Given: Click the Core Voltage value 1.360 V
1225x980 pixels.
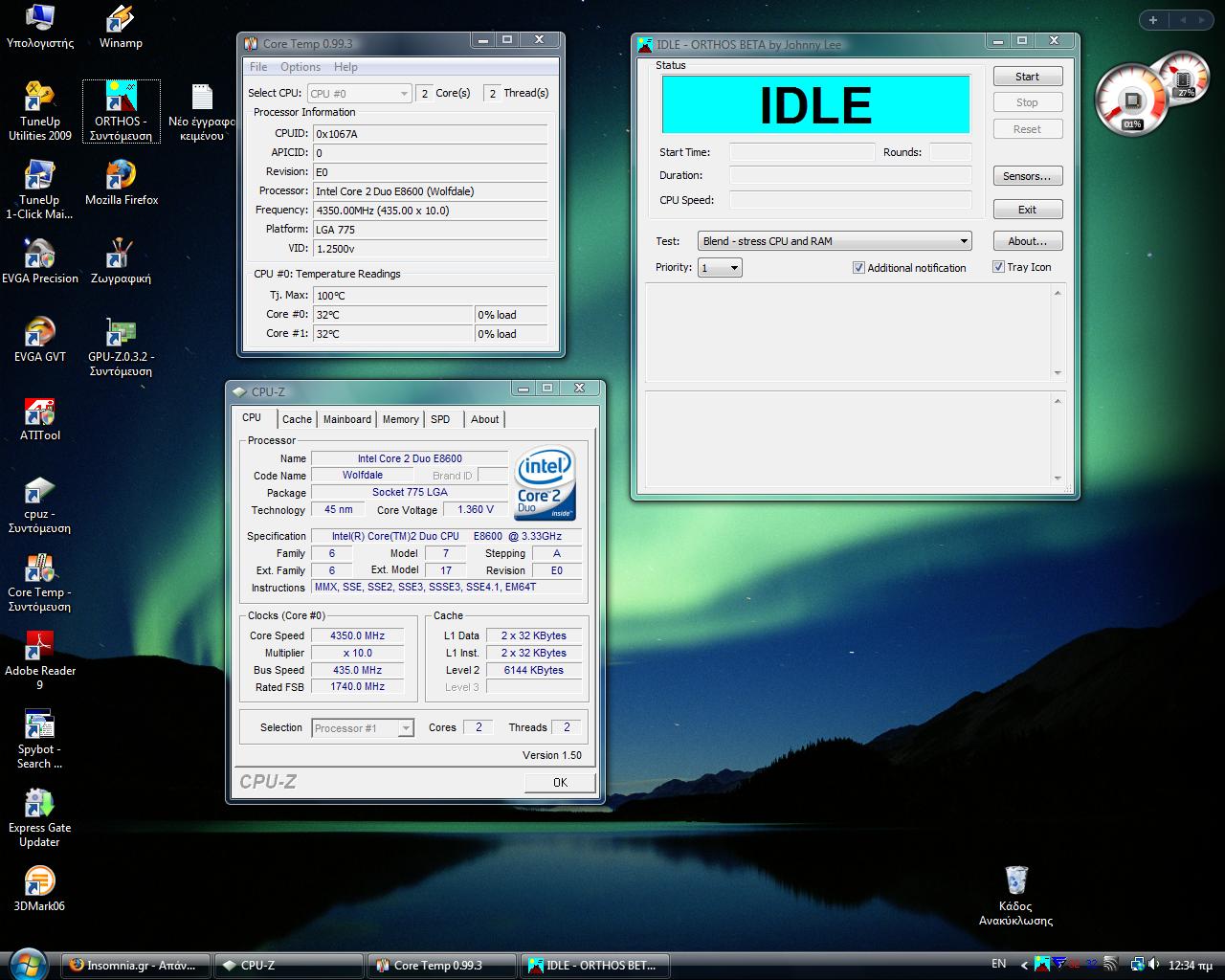Looking at the screenshot, I should 476,509.
